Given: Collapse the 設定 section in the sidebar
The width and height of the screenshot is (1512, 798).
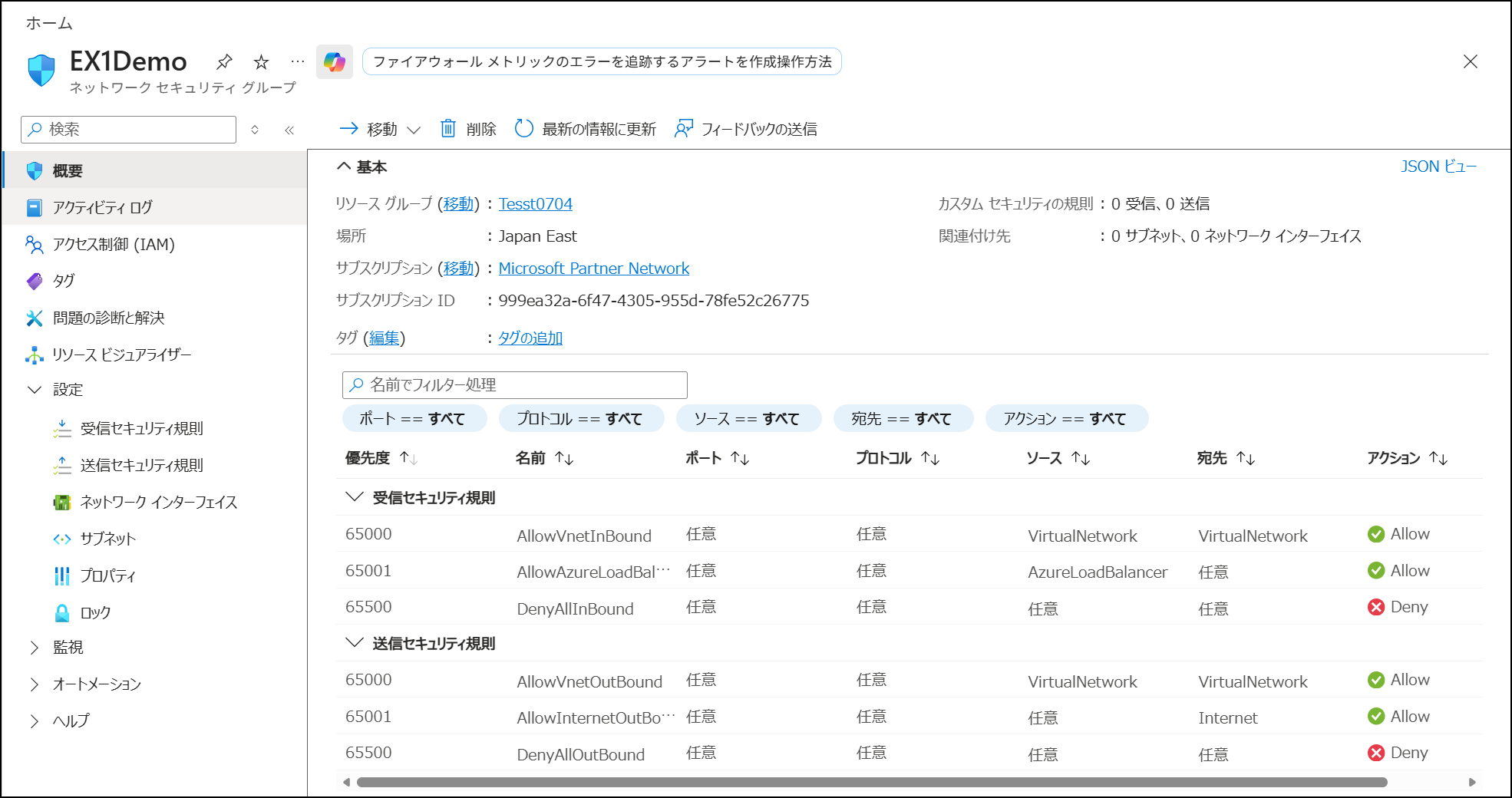Looking at the screenshot, I should [35, 390].
